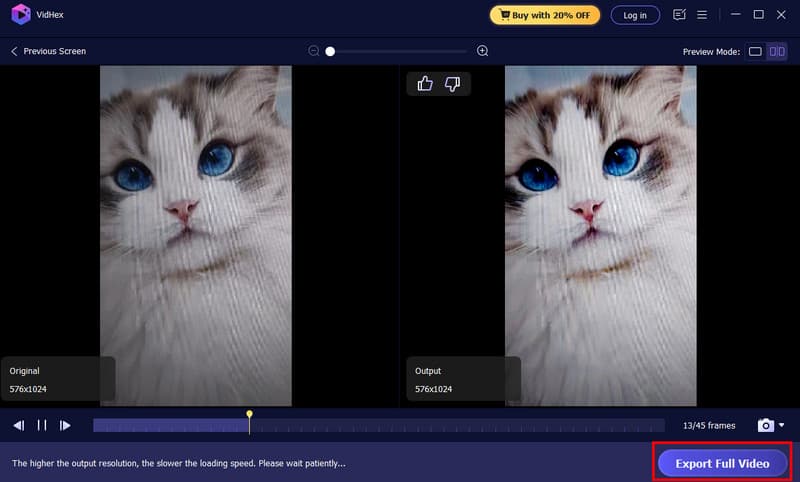Pause the video preview

[42, 425]
